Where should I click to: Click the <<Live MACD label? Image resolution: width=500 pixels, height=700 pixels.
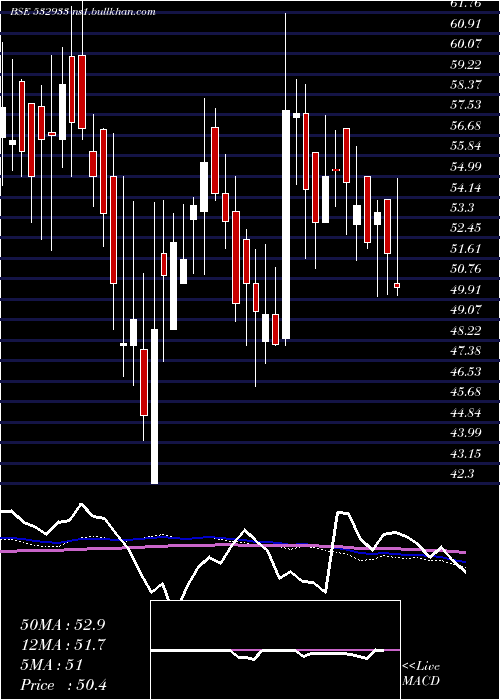click(421, 674)
